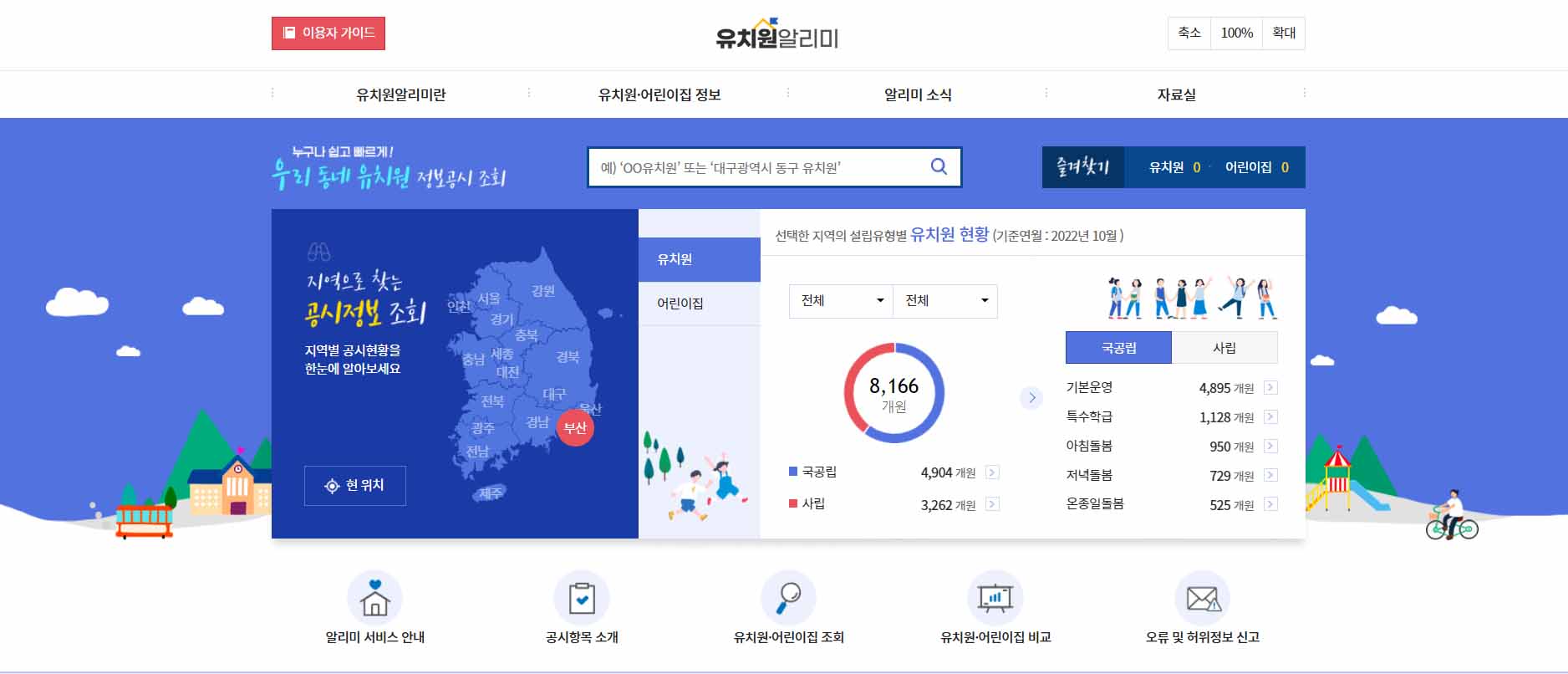Open 오류 및 허위정보 신고 envelope icon
The image size is (1568, 674).
(x=1203, y=598)
